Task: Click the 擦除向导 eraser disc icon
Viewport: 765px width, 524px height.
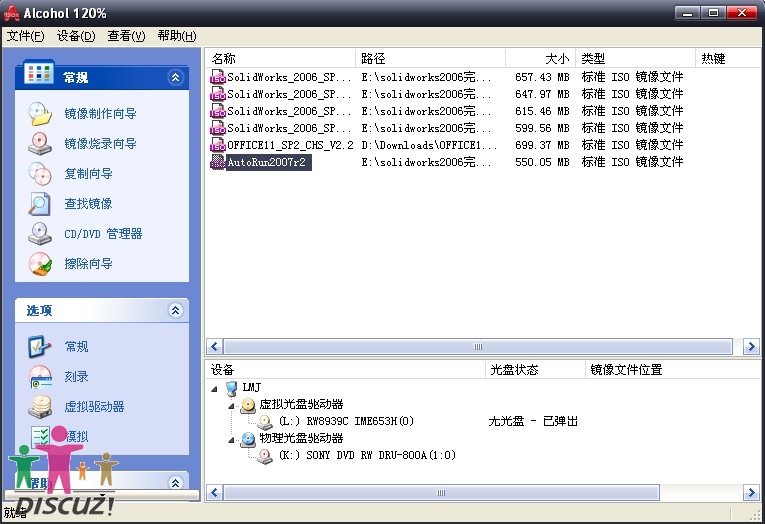Action: coord(40,263)
